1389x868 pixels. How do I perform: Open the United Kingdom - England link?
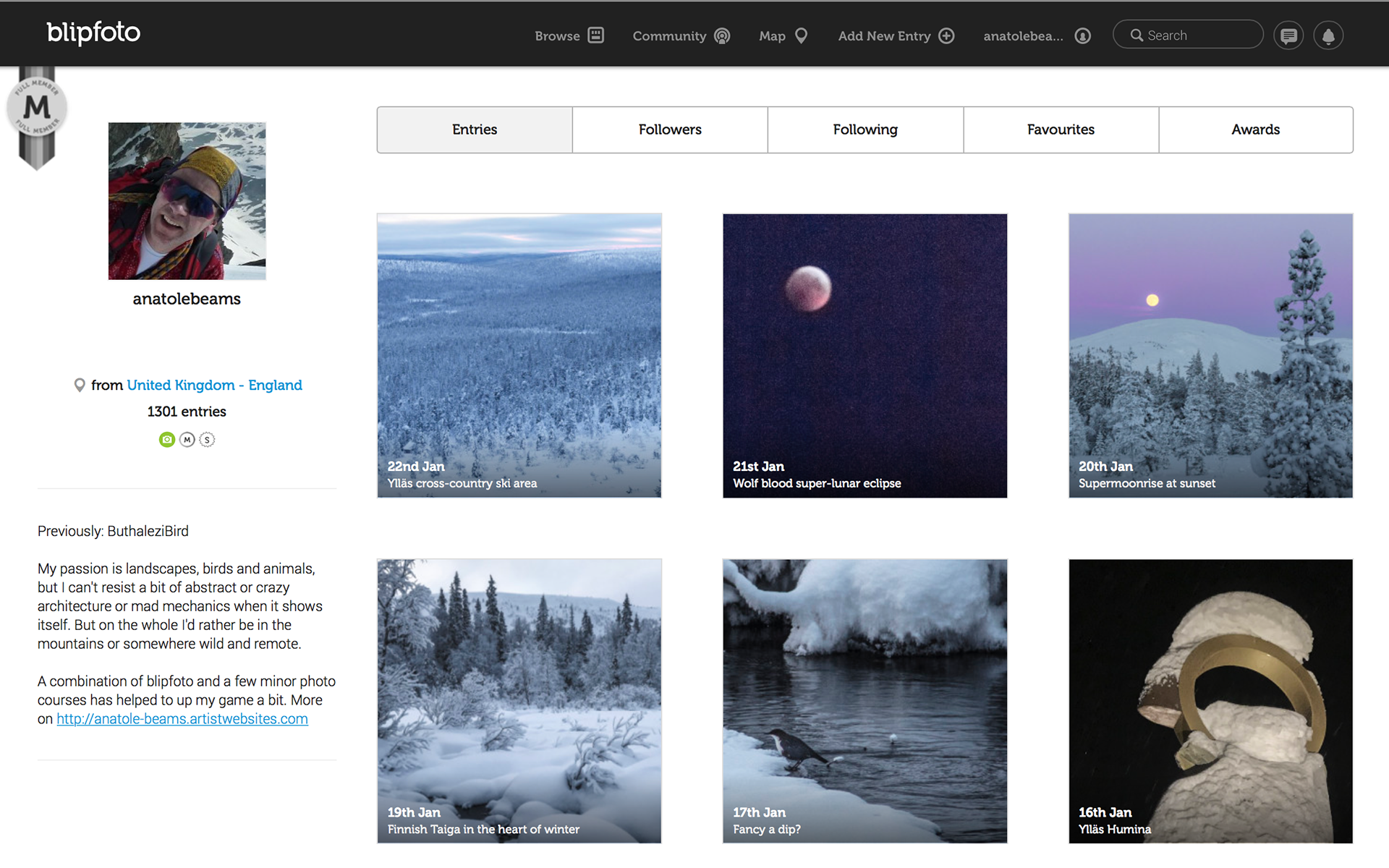214,385
